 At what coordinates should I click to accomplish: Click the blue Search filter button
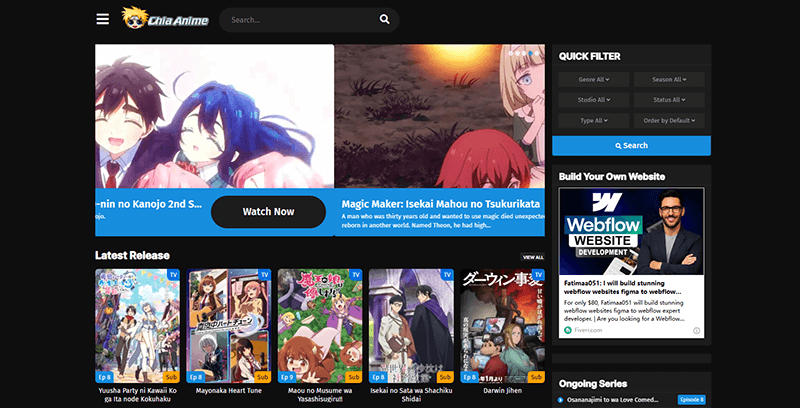point(631,146)
